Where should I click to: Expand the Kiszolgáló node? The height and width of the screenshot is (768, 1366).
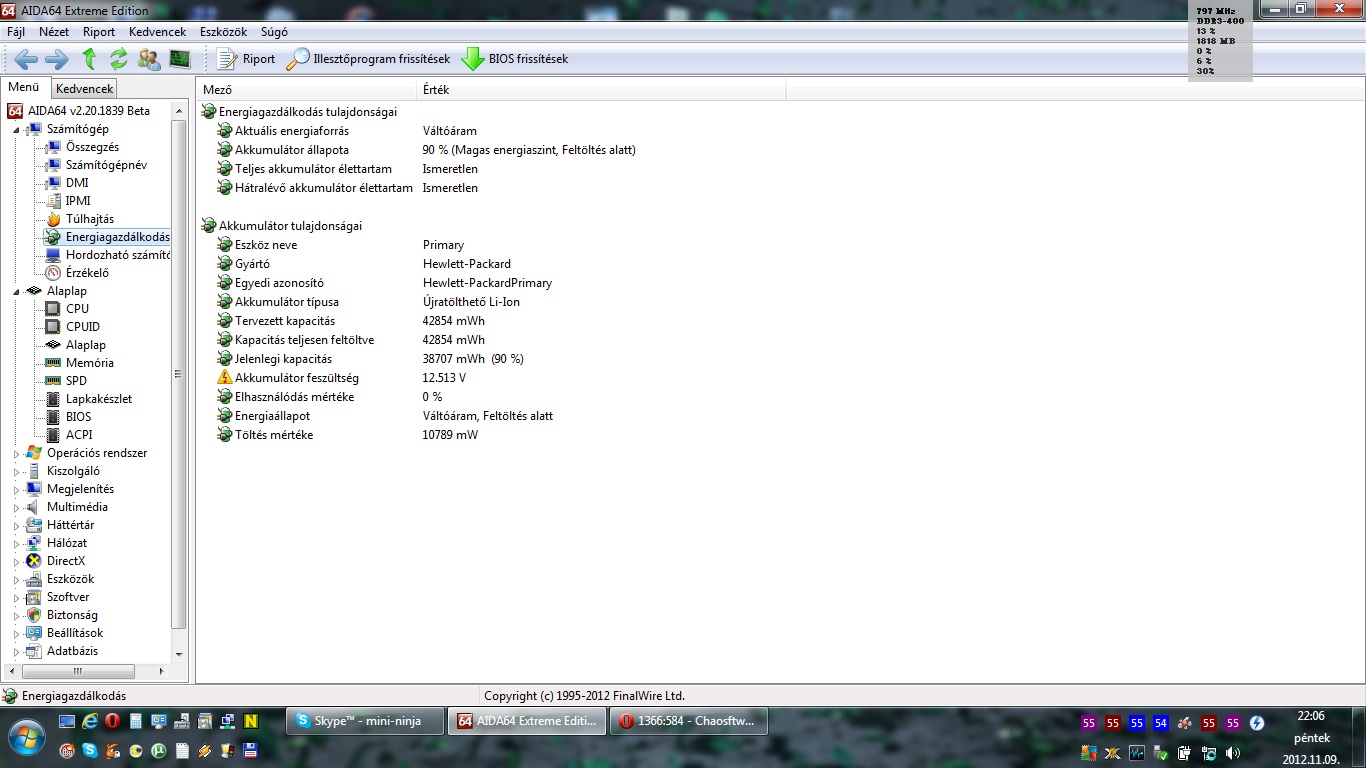(16, 471)
